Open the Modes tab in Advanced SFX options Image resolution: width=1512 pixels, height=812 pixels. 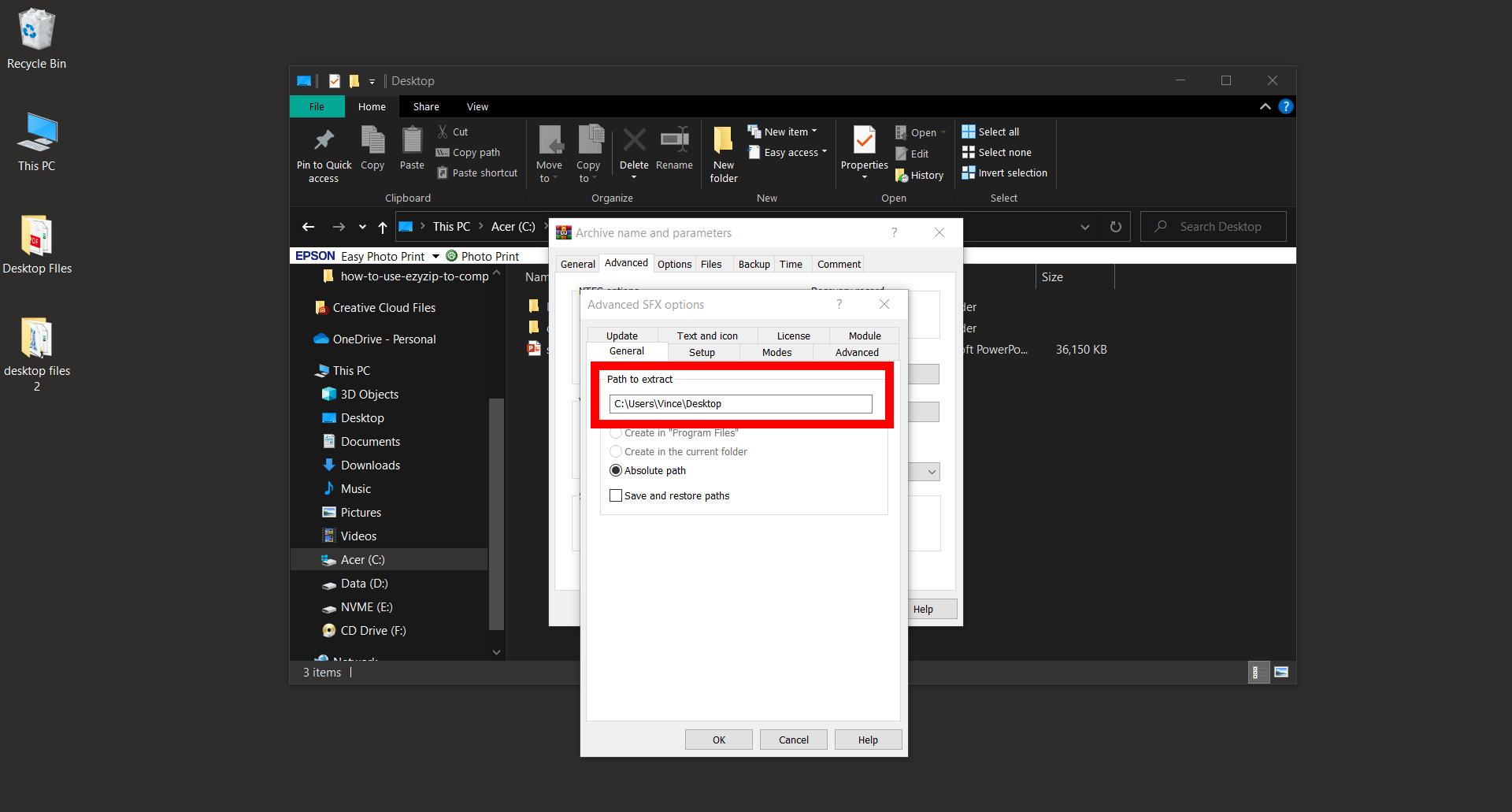click(776, 352)
